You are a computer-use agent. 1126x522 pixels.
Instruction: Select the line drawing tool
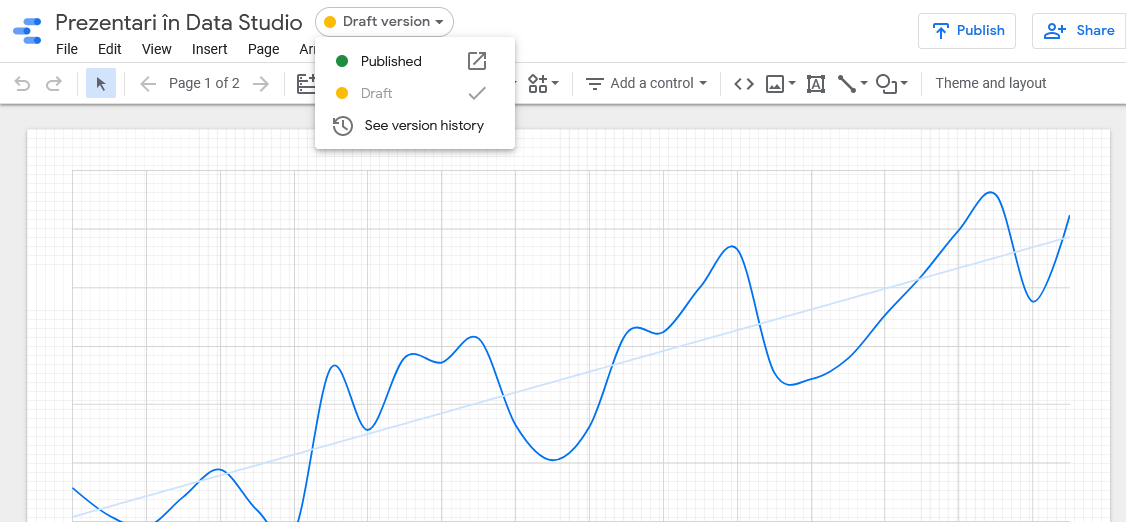(x=847, y=84)
